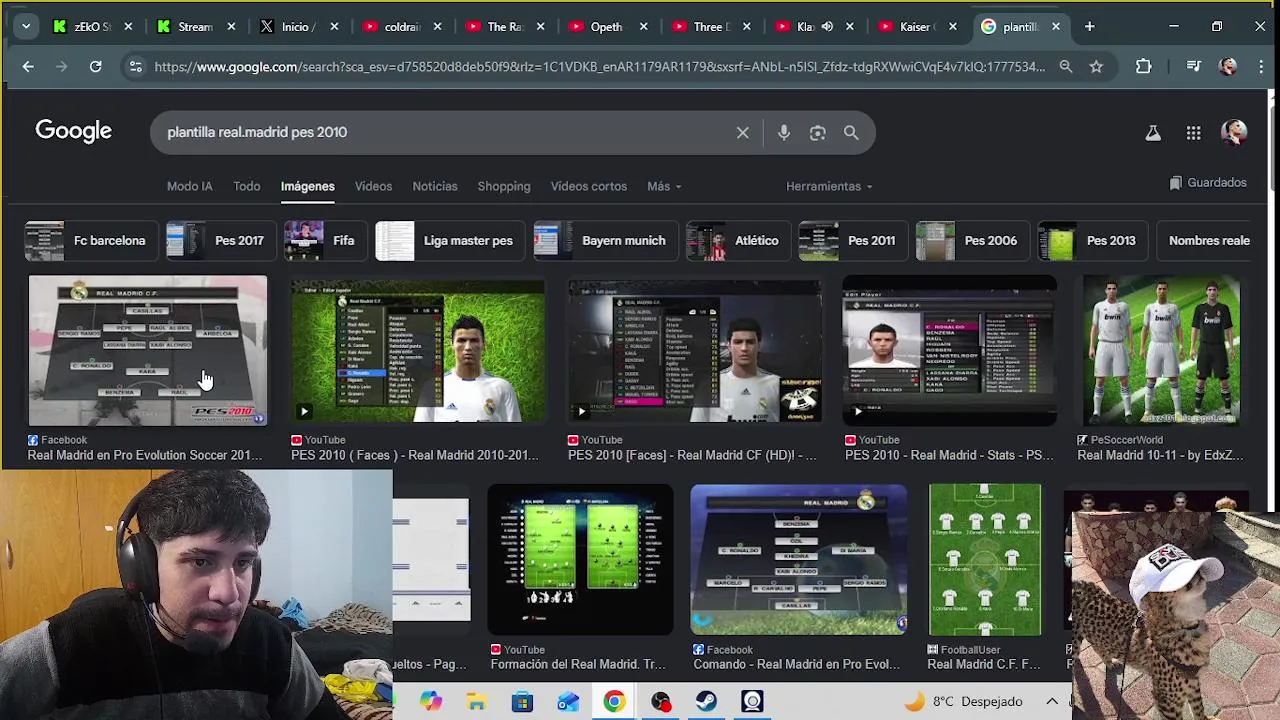Add a new browser tab
This screenshot has width=1280, height=720.
click(x=1089, y=26)
